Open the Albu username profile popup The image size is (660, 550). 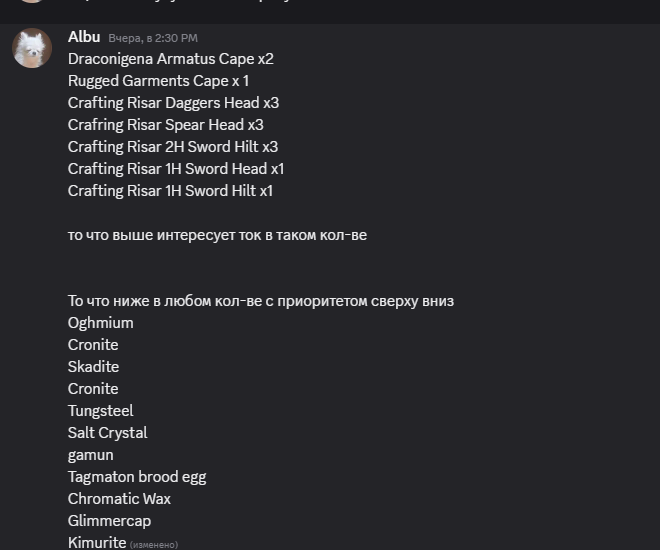[x=84, y=37]
